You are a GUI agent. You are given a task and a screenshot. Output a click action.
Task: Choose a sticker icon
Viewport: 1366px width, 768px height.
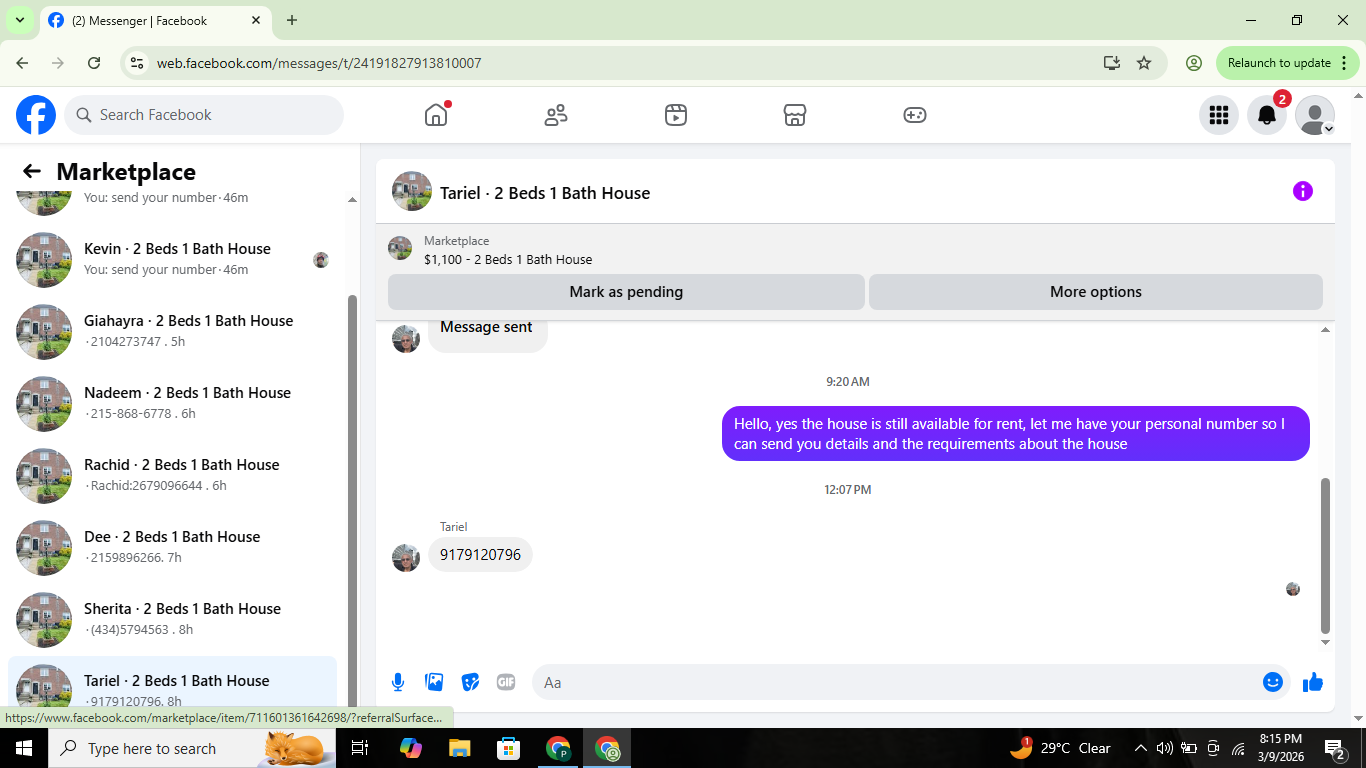pos(470,682)
